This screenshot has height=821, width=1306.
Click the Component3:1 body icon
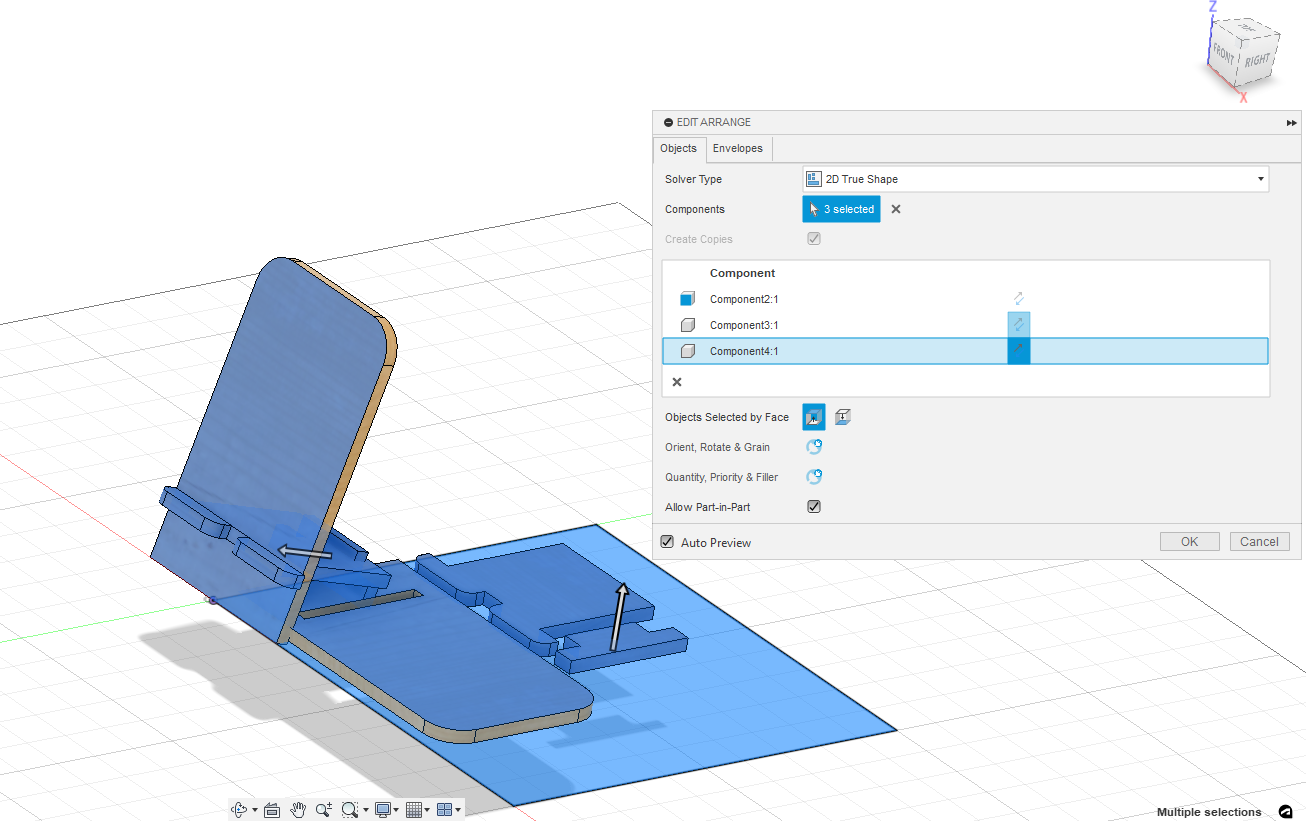pyautogui.click(x=687, y=325)
